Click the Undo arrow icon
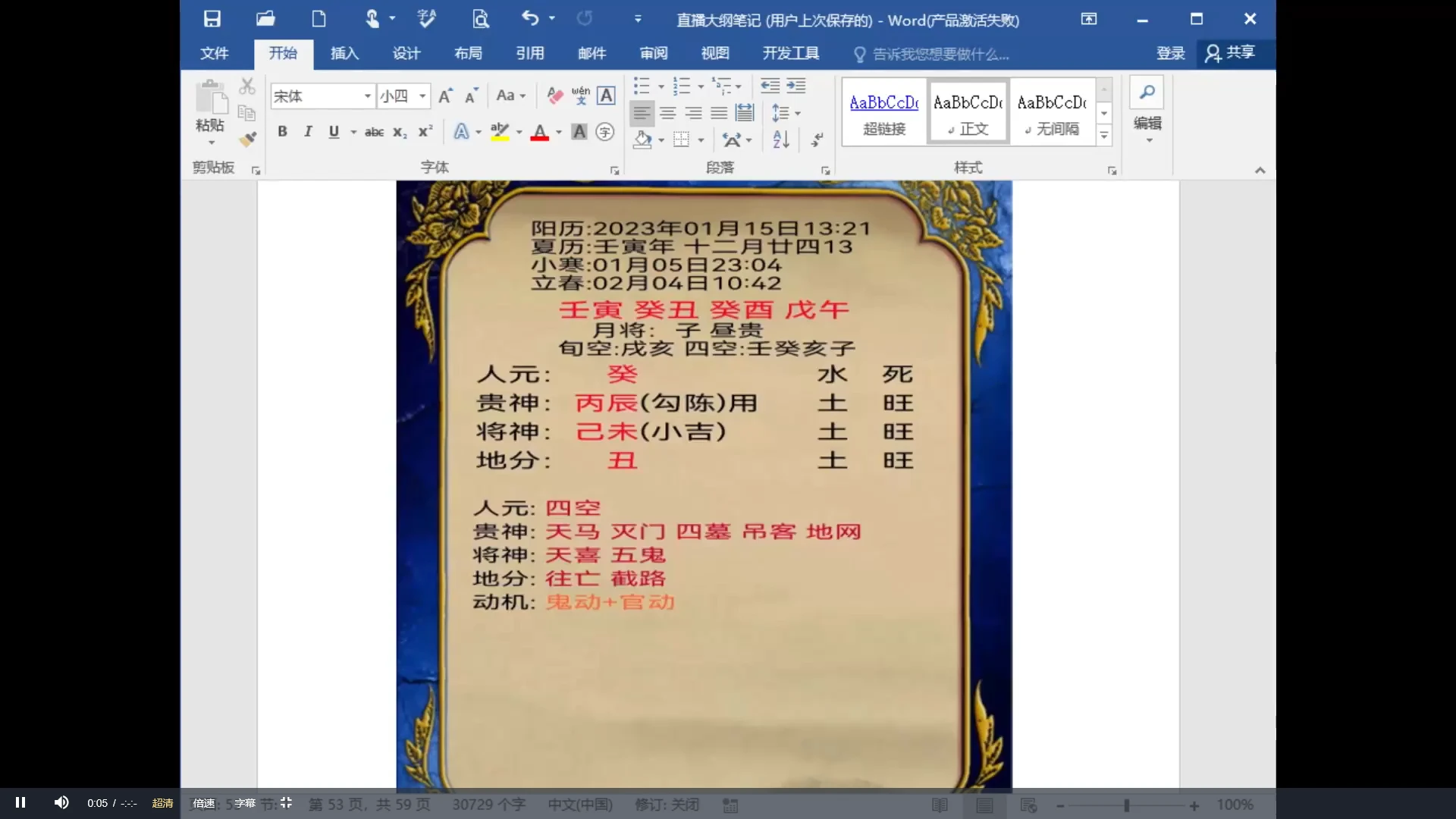This screenshot has width=1456, height=819. coord(530,18)
